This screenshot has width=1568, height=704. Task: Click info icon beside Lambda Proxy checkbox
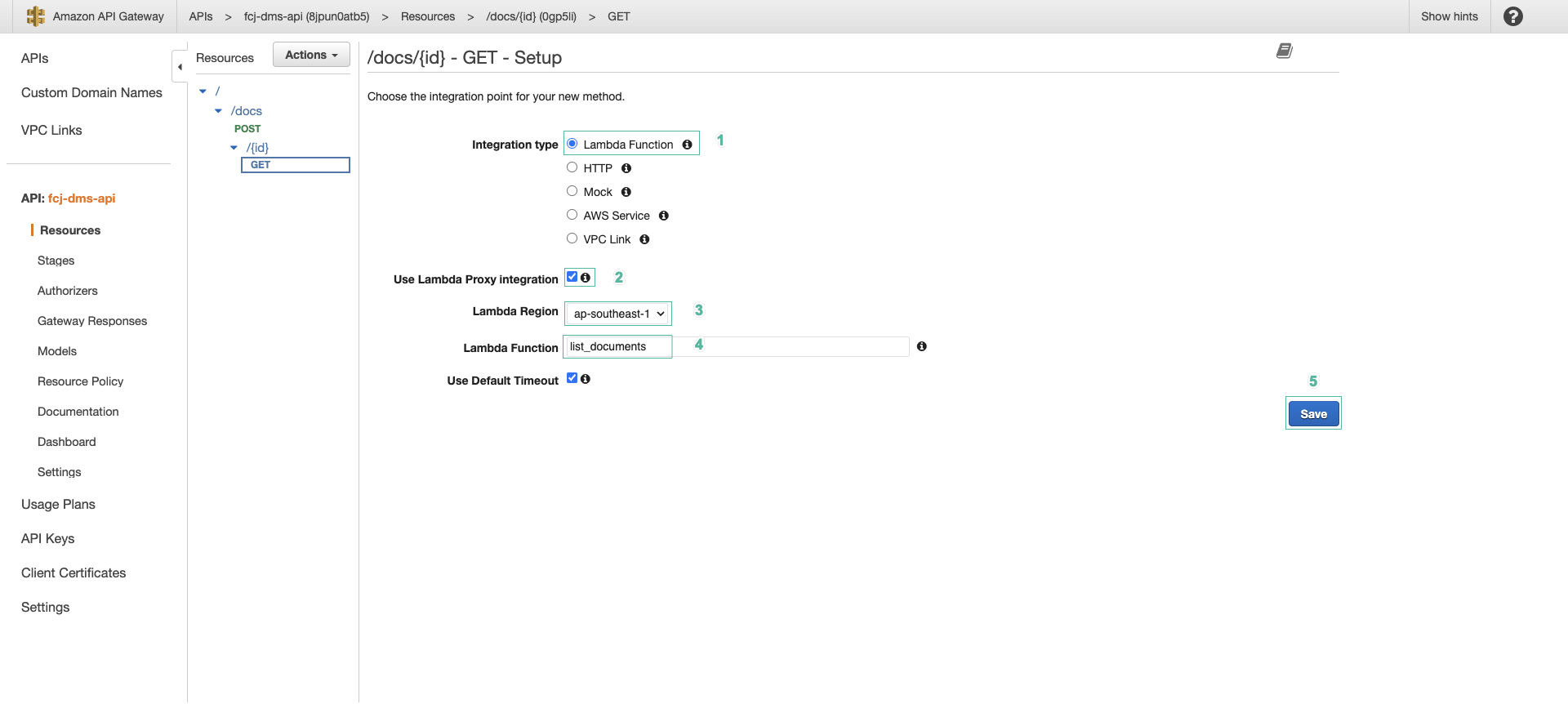click(x=586, y=278)
